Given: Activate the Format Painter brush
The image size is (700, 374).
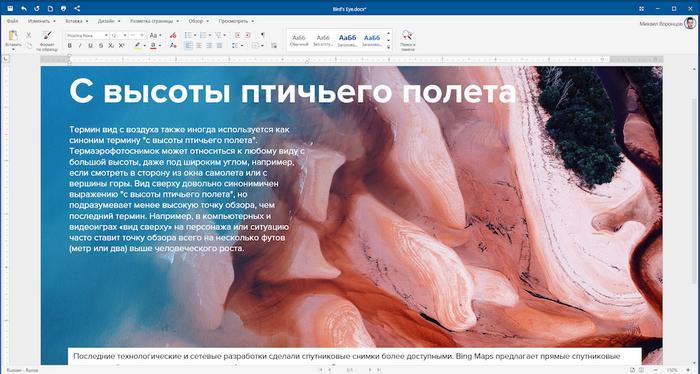Looking at the screenshot, I should pyautogui.click(x=47, y=36).
